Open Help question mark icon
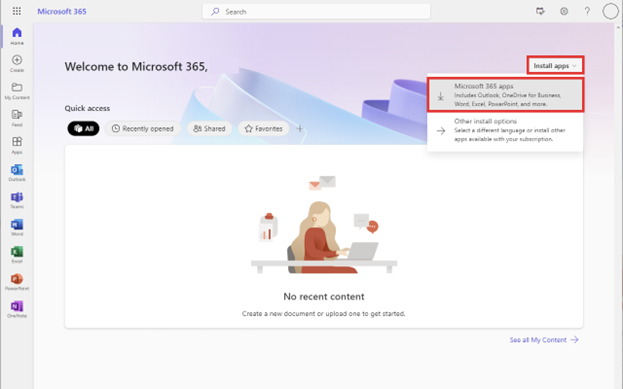The height and width of the screenshot is (389, 623). click(587, 12)
